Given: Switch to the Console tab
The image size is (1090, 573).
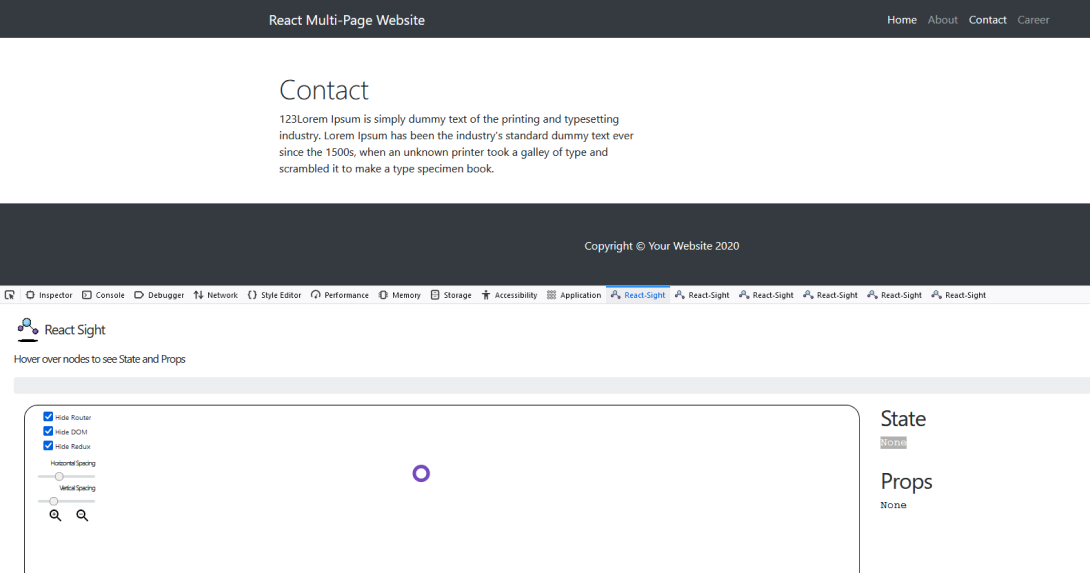Looking at the screenshot, I should coord(103,295).
